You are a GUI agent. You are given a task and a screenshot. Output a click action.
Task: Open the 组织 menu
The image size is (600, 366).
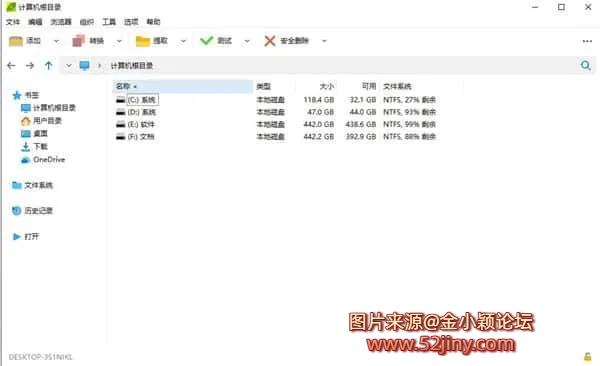pyautogui.click(x=86, y=22)
